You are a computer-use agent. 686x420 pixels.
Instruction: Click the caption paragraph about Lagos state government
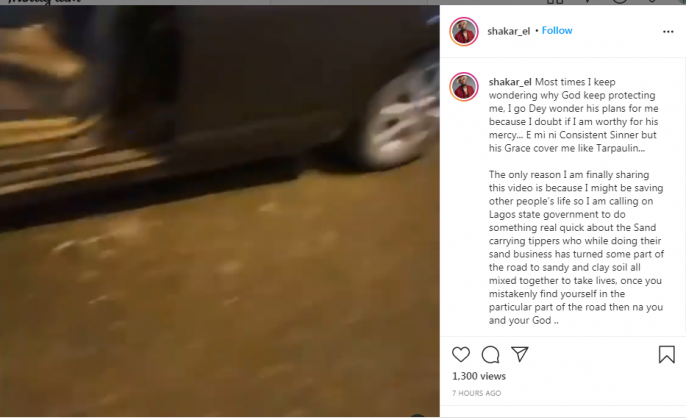coord(576,248)
